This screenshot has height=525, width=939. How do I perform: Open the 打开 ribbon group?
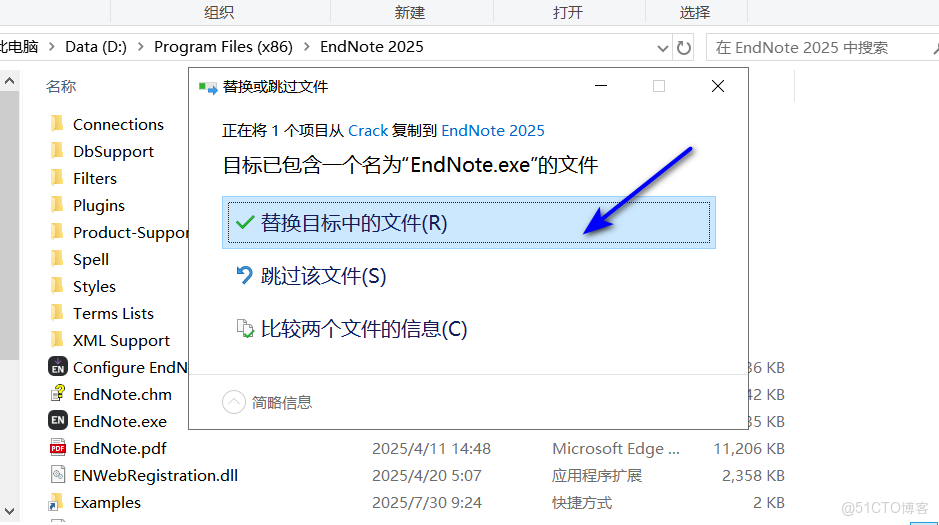tap(568, 12)
